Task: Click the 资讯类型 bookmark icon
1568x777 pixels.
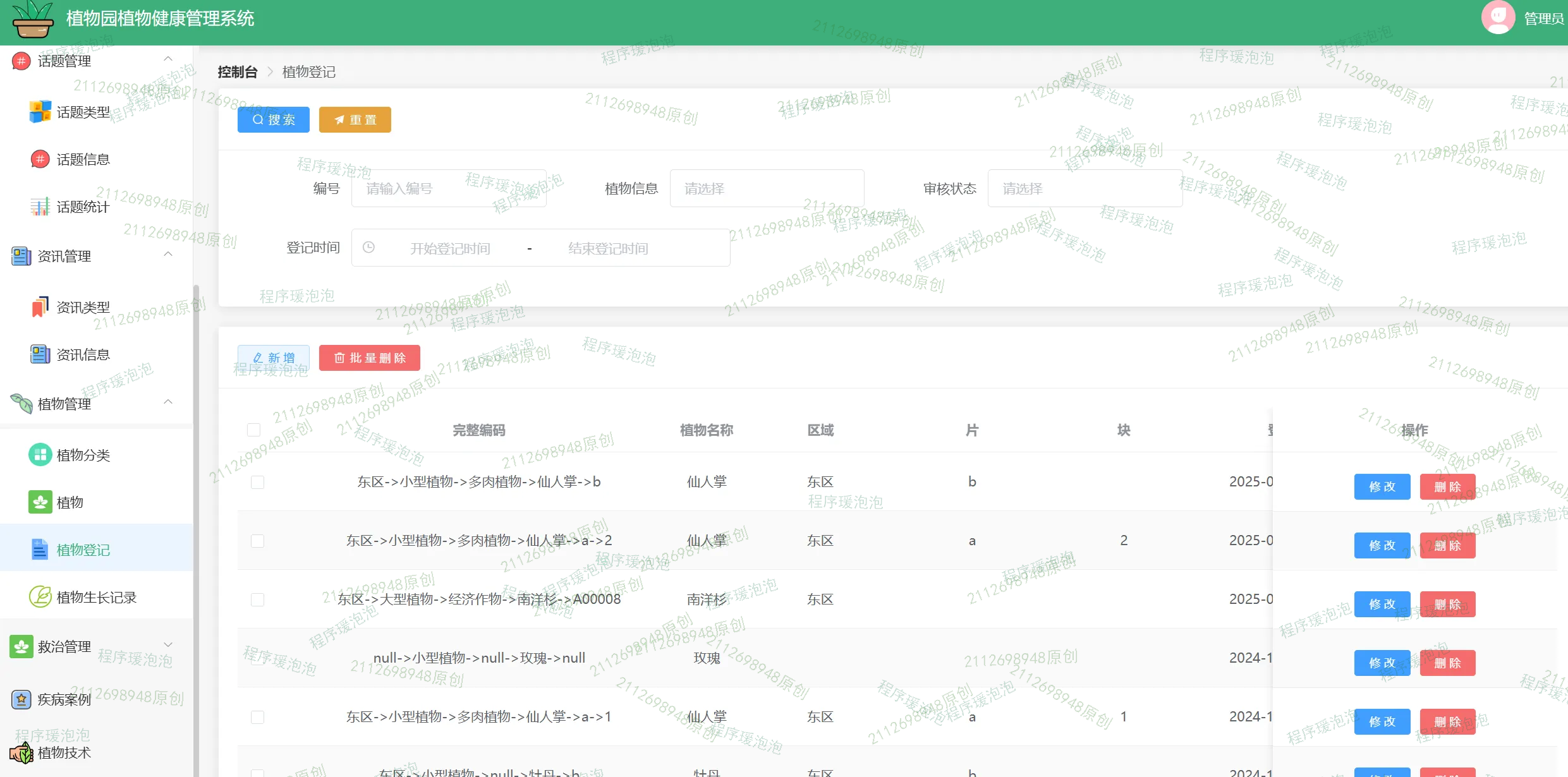Action: 40,307
